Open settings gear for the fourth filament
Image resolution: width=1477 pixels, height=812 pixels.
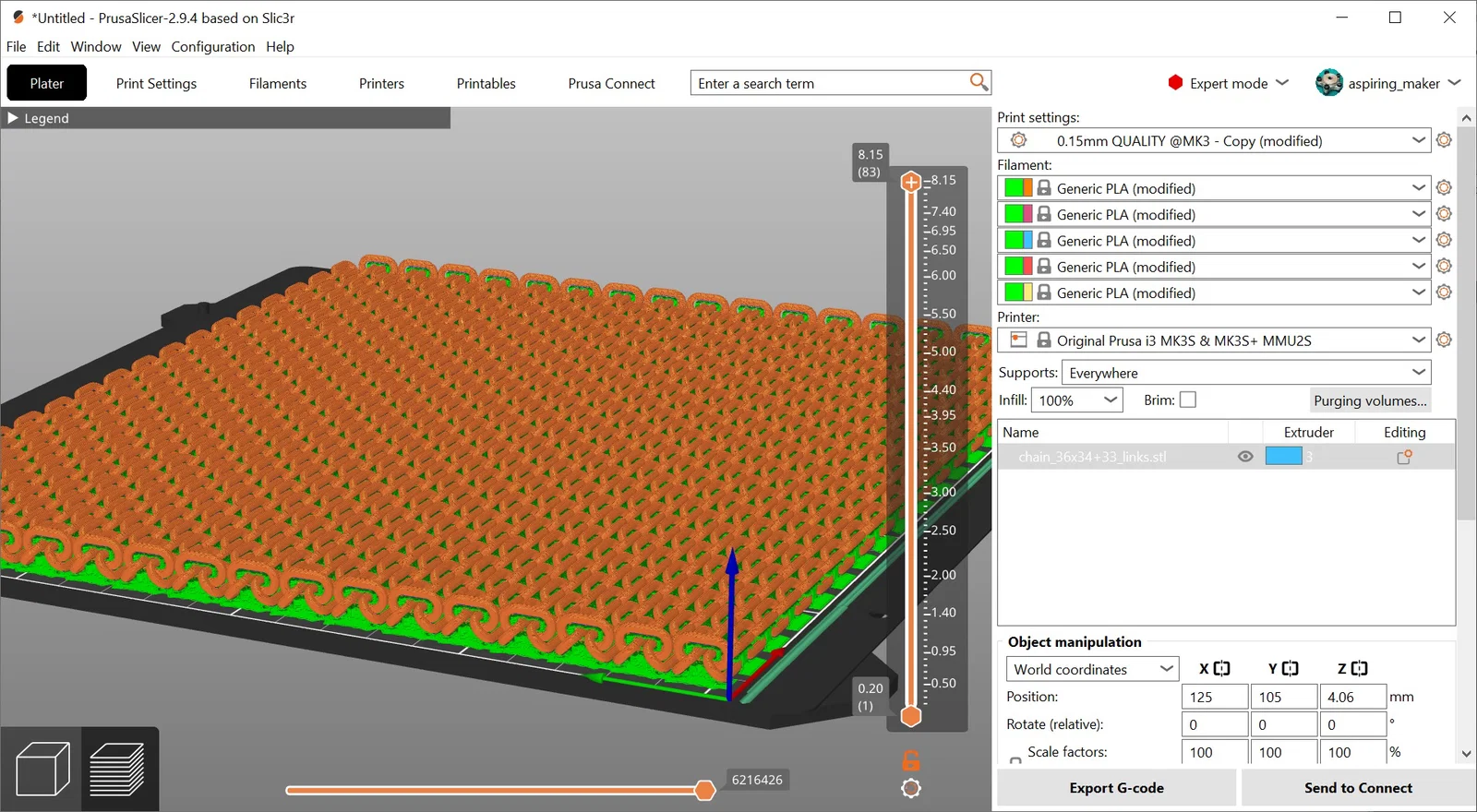[1444, 266]
